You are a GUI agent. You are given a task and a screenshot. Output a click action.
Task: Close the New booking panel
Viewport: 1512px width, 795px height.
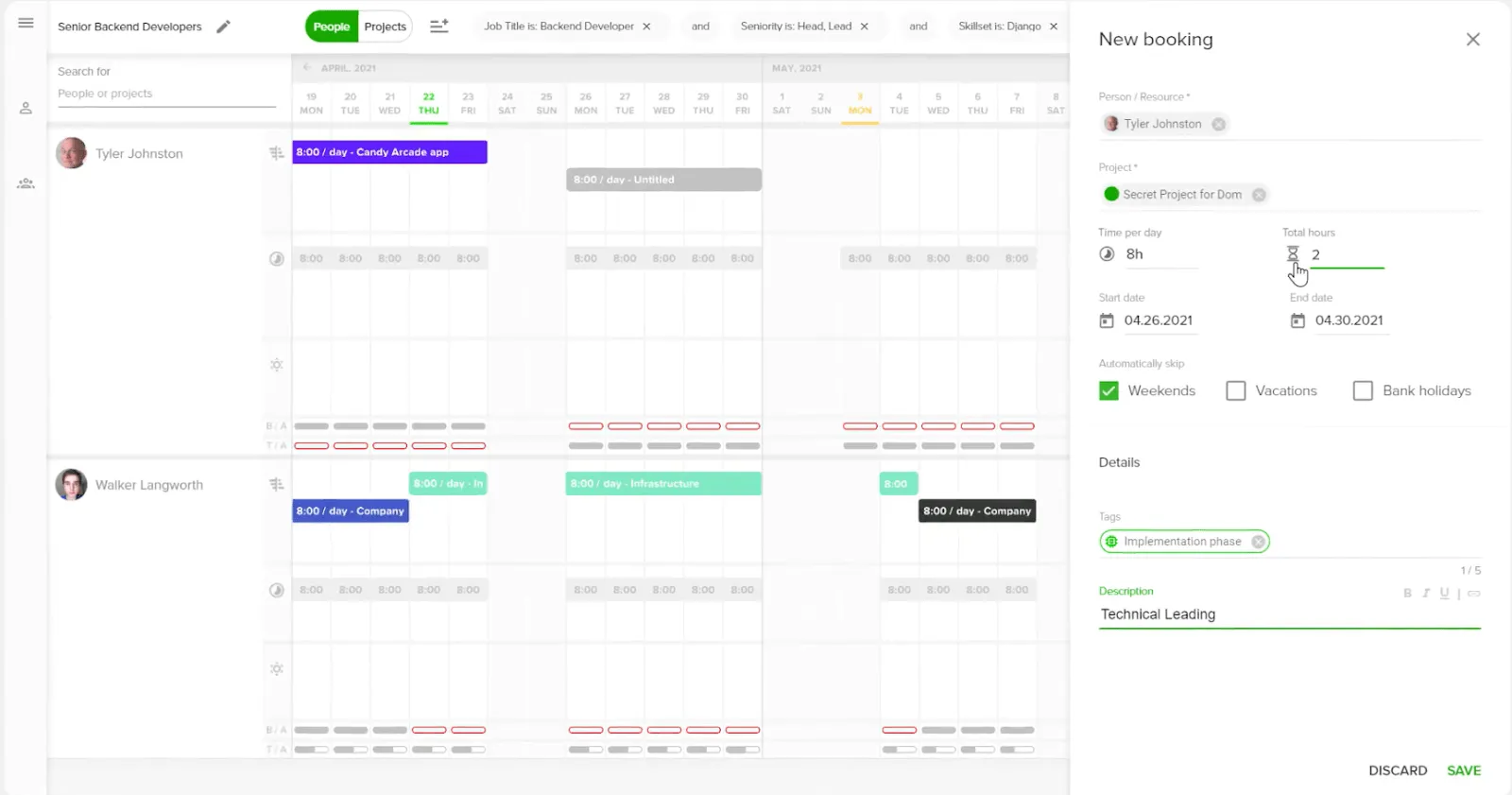click(1472, 39)
